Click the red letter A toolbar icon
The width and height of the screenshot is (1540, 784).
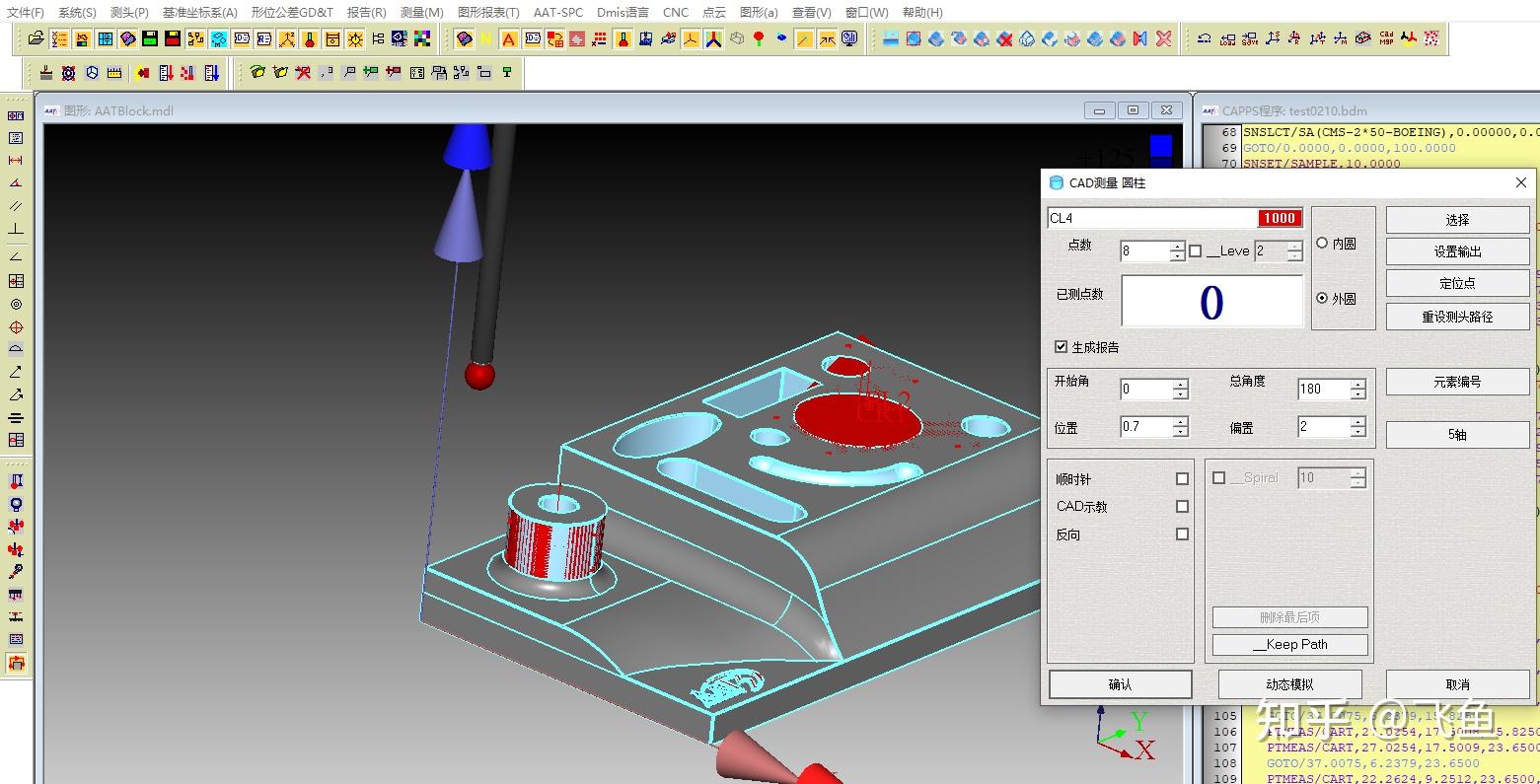tap(509, 38)
